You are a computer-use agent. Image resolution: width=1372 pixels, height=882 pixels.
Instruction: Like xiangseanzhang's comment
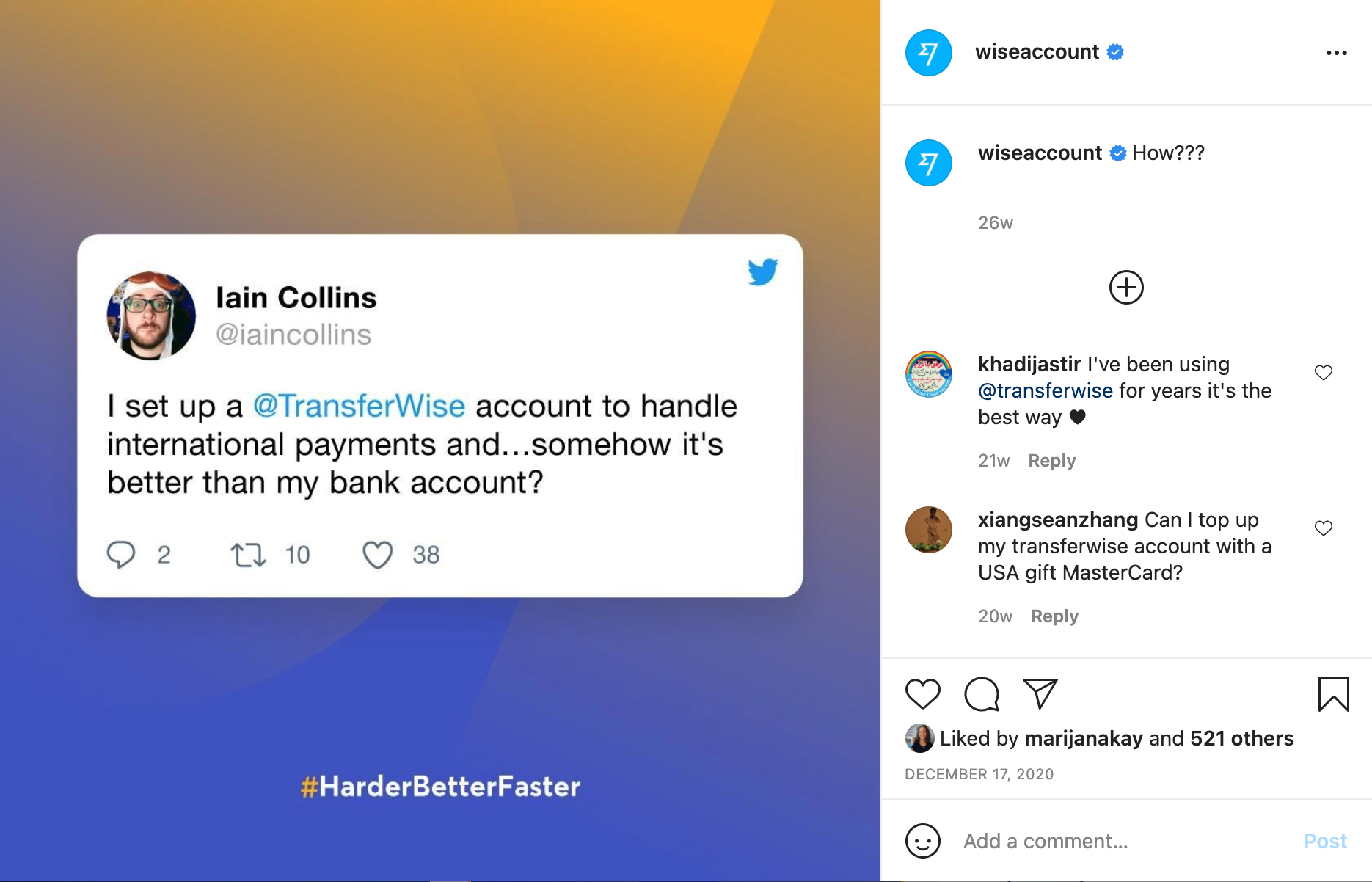1323,528
